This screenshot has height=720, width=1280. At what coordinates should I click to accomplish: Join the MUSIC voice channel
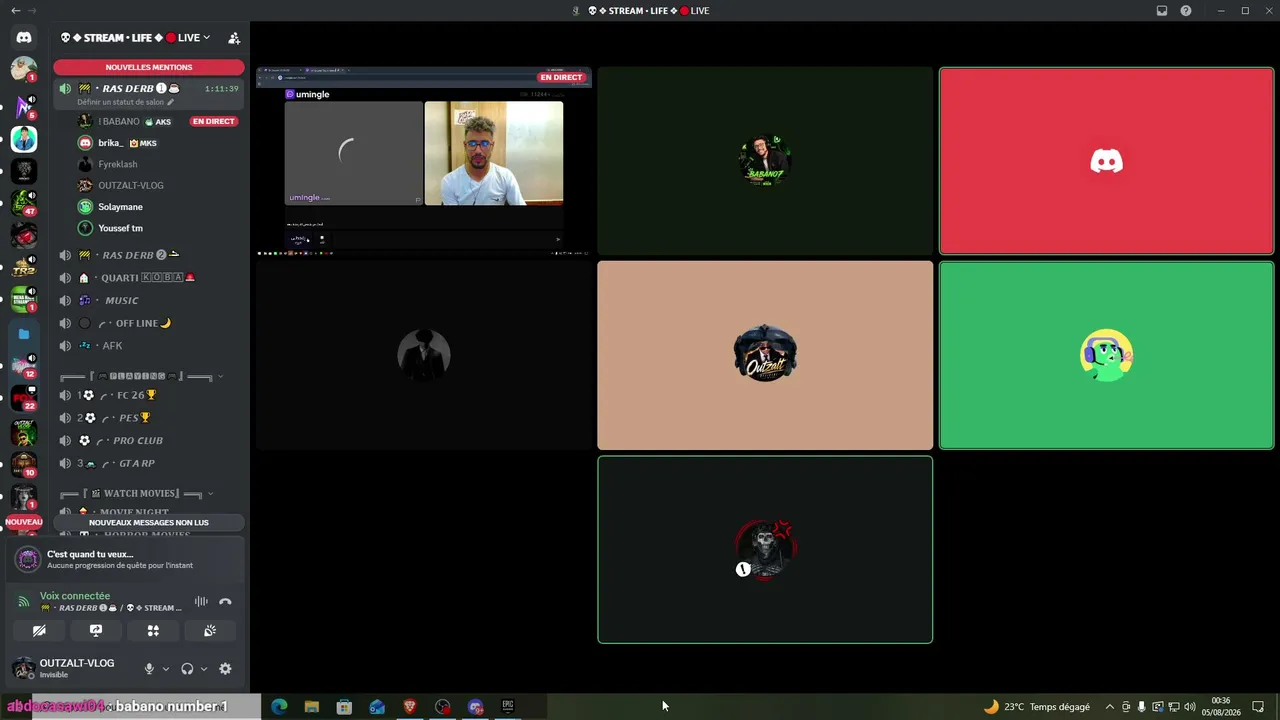(149, 300)
